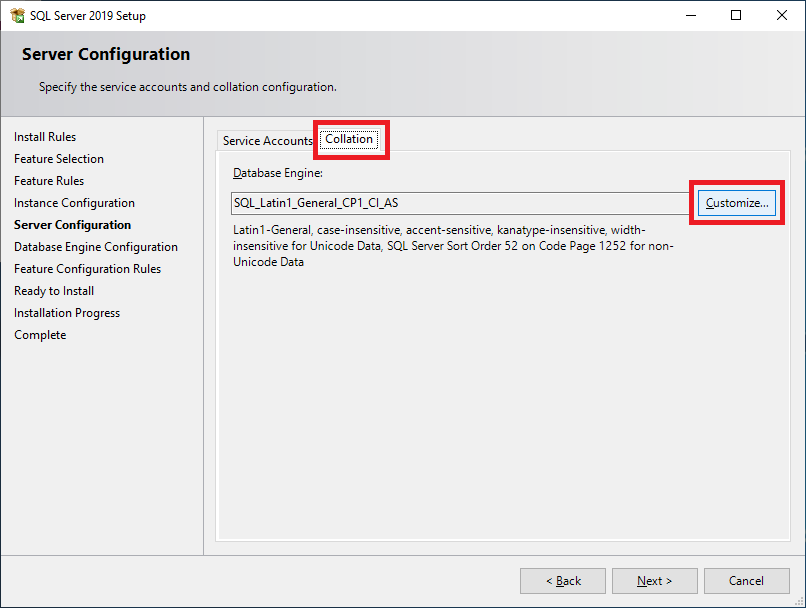The image size is (806, 608).
Task: Click the Server Configuration step
Action: pos(72,225)
